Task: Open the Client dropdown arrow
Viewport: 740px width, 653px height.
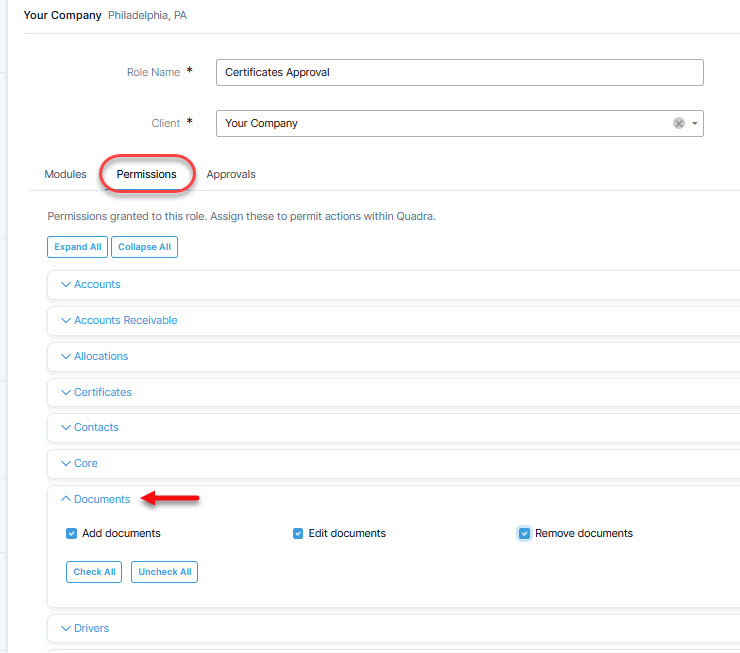Action: (695, 123)
